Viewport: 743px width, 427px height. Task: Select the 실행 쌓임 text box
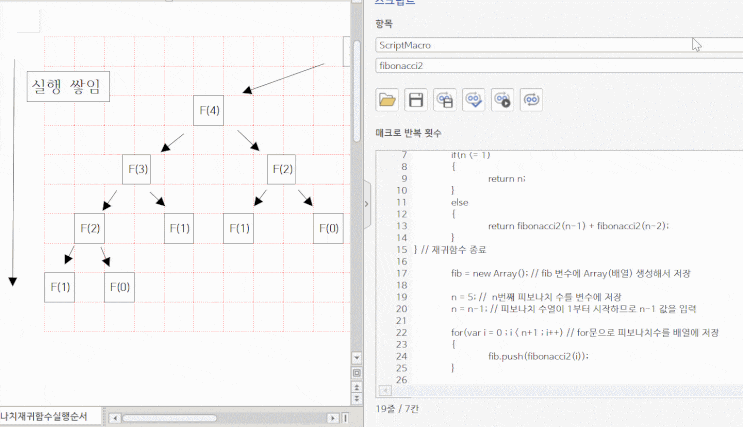(68, 86)
